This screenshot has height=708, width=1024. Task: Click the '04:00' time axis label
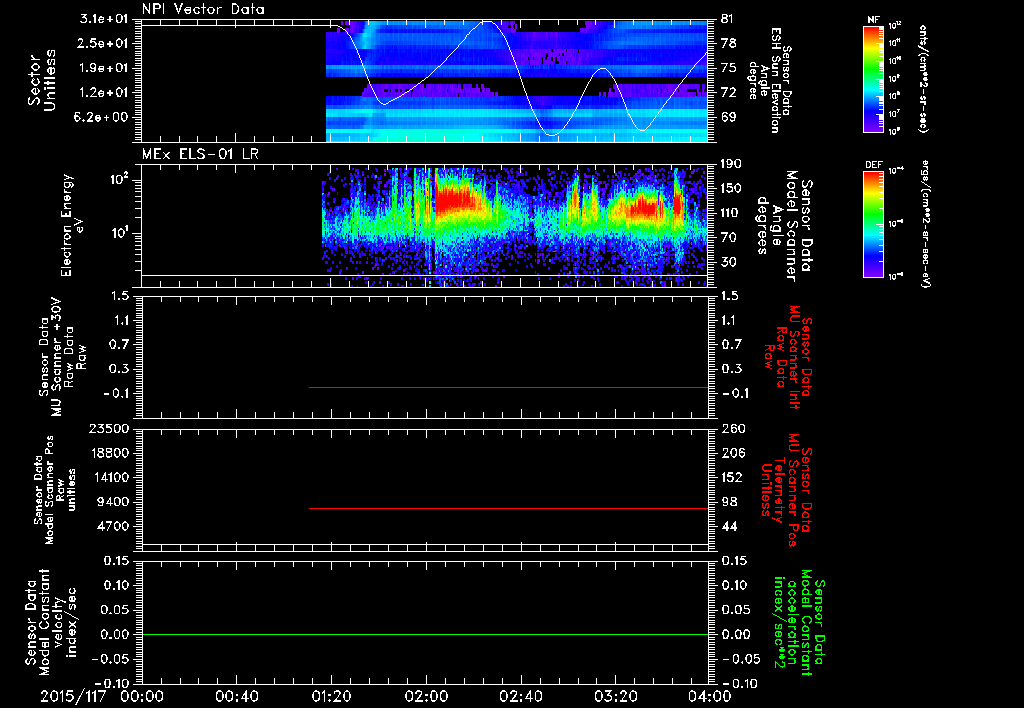(x=710, y=696)
